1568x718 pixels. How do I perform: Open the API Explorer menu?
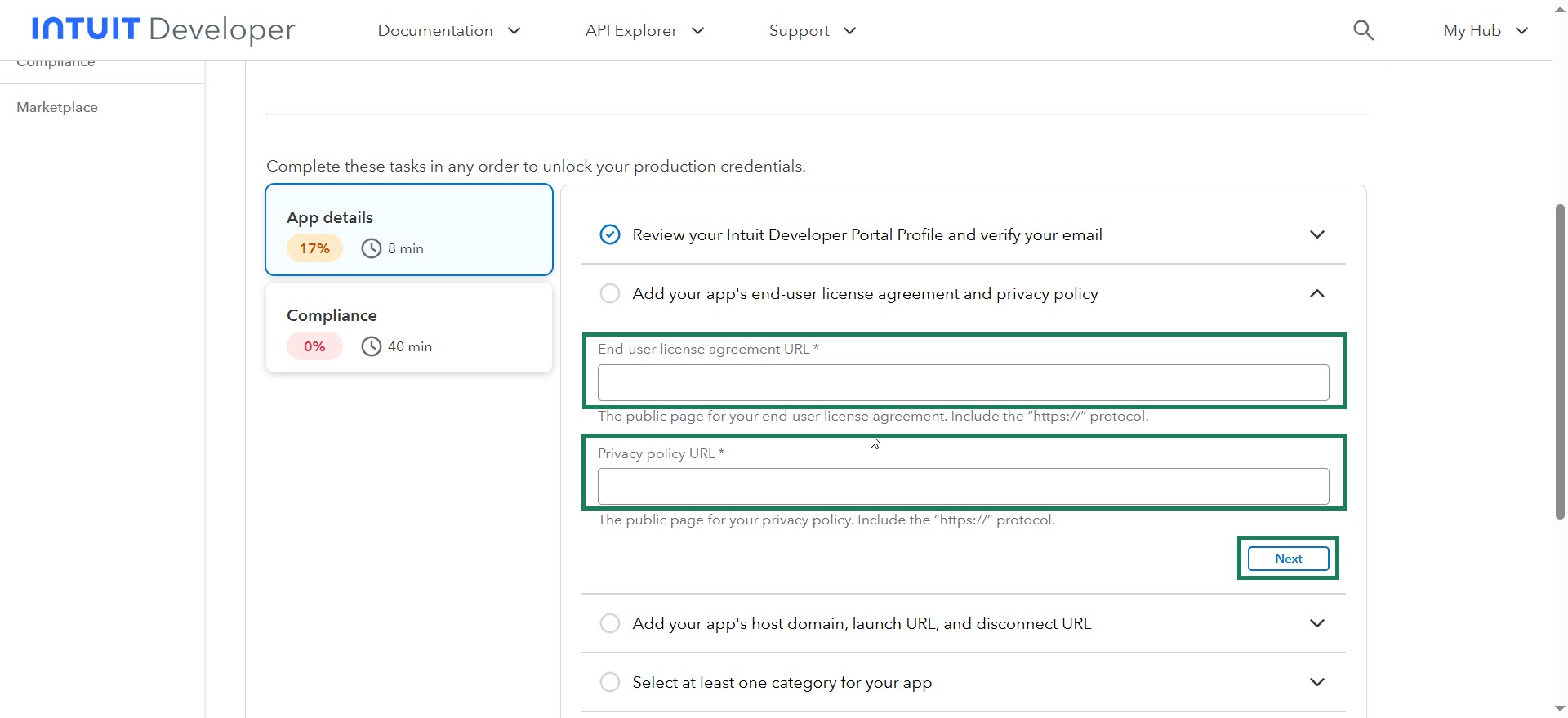click(644, 31)
